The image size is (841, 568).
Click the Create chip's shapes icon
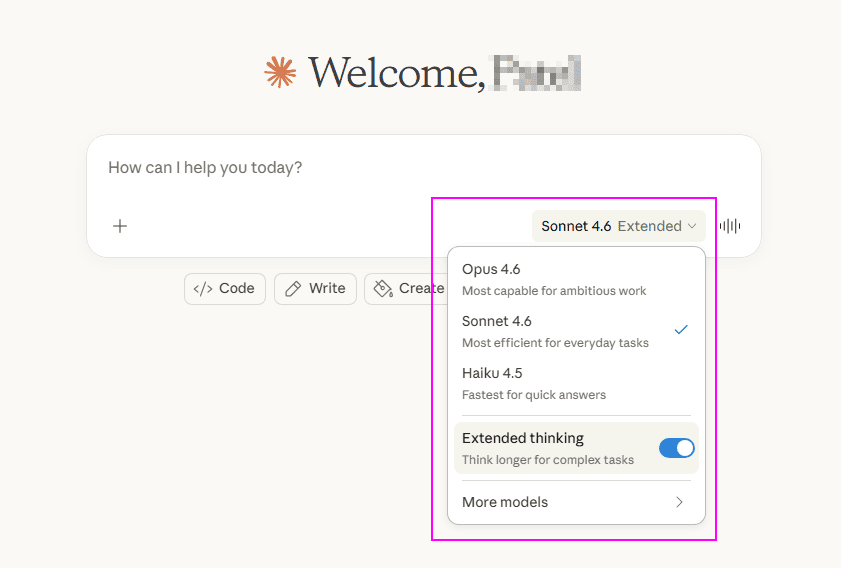tap(382, 288)
